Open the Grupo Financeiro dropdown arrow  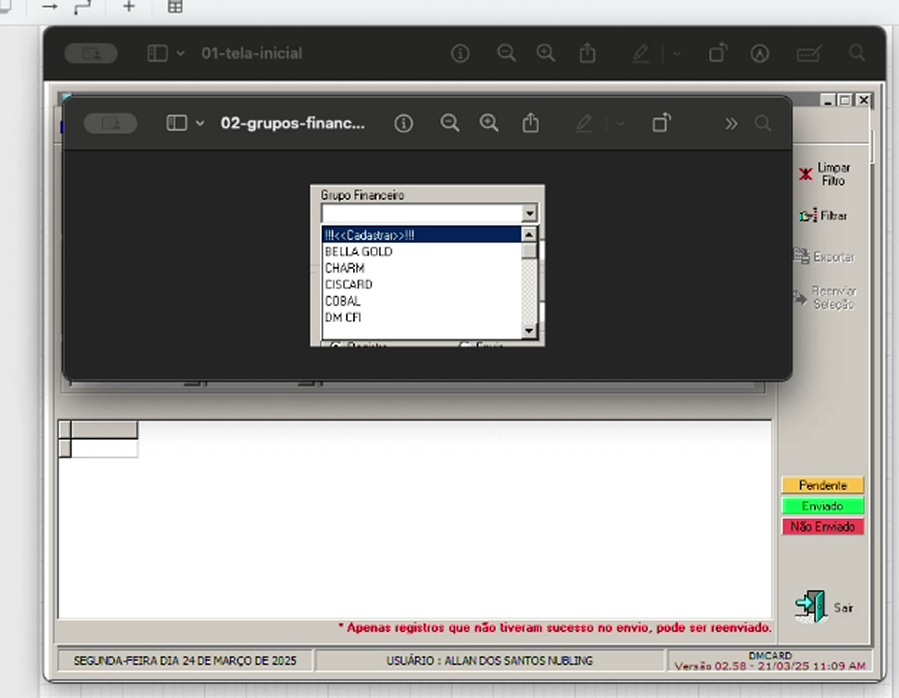[x=529, y=212]
